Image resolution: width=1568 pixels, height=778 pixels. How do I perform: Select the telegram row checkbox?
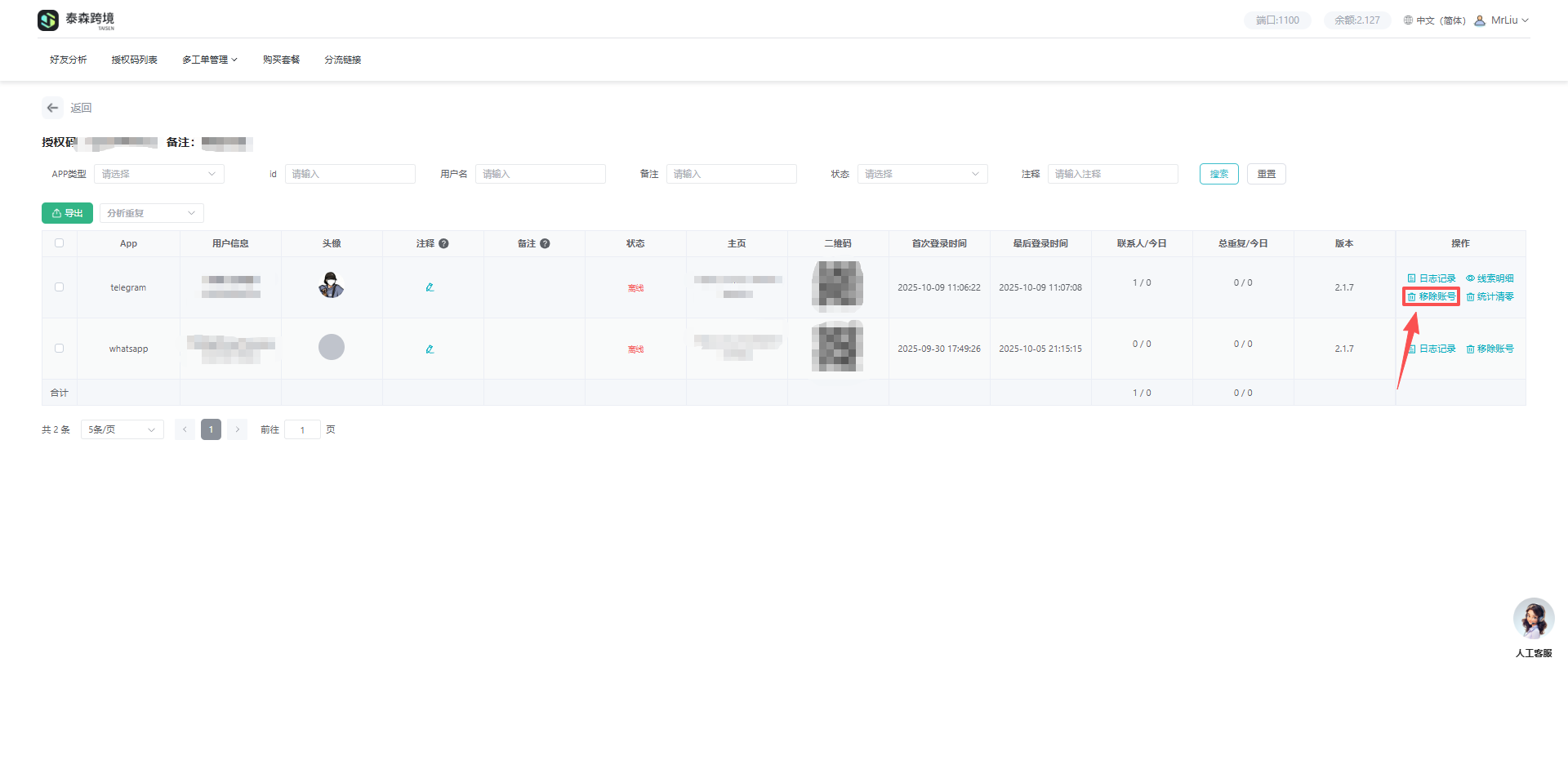(x=59, y=287)
